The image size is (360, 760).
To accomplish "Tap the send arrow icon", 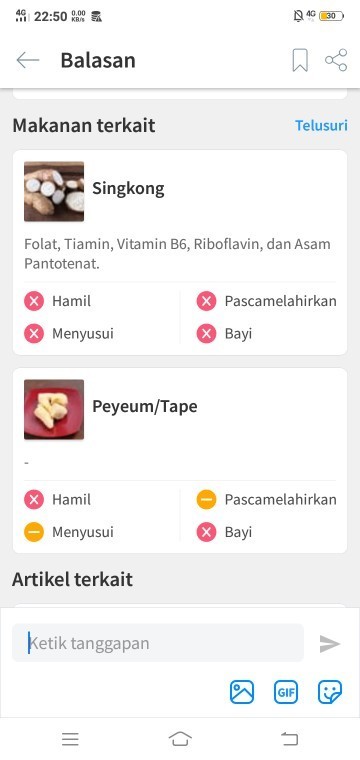I will click(x=330, y=644).
